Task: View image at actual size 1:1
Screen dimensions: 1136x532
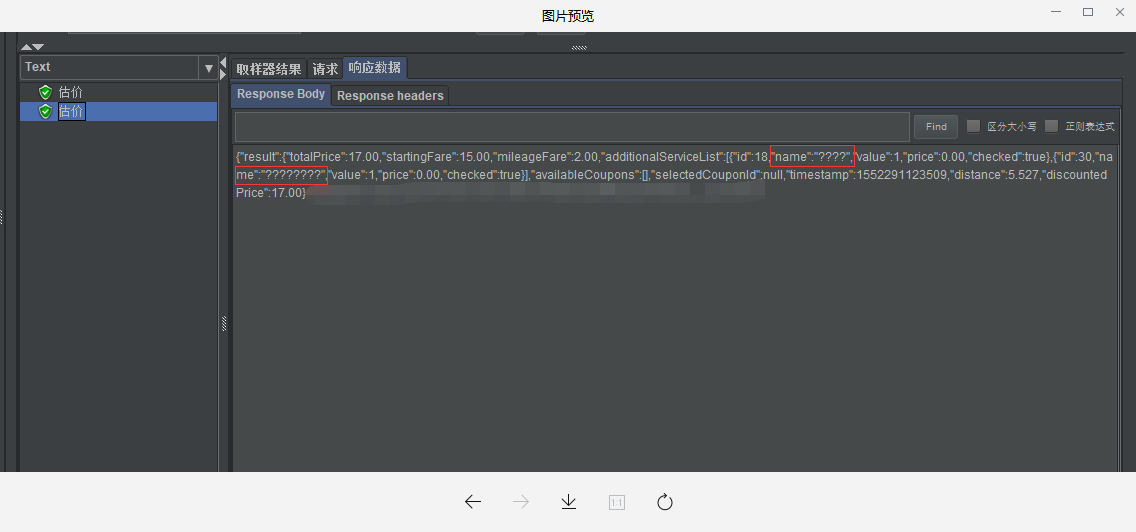Action: pyautogui.click(x=617, y=502)
